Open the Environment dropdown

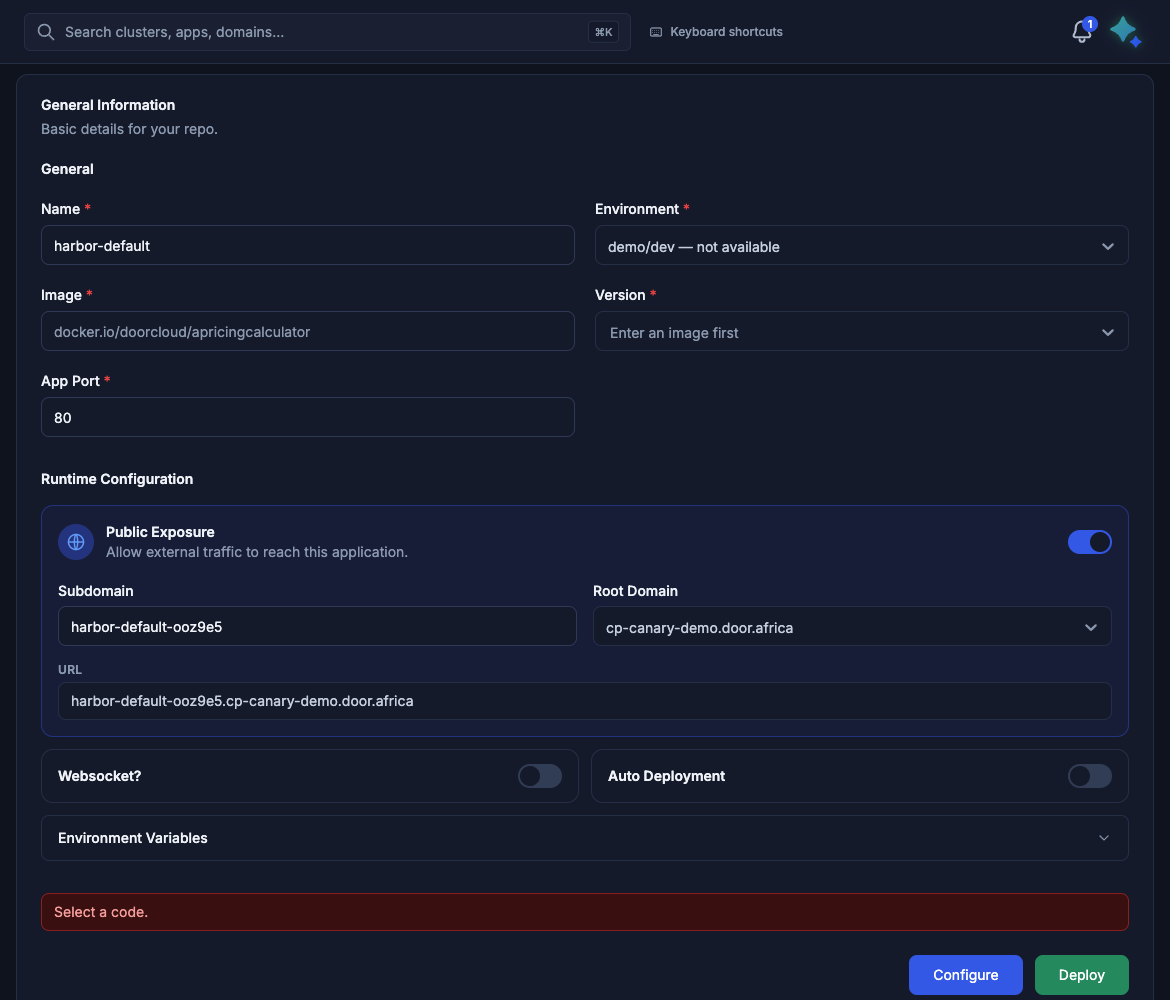(861, 246)
